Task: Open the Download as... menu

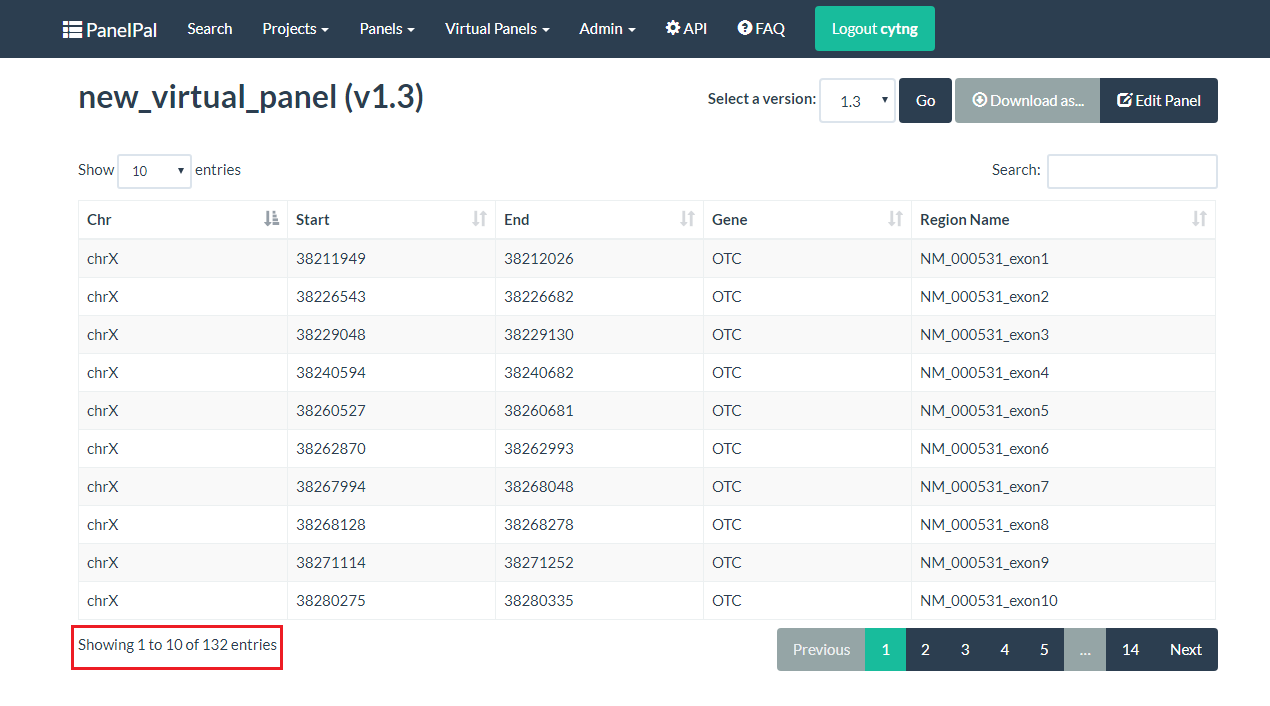Action: [x=1027, y=101]
